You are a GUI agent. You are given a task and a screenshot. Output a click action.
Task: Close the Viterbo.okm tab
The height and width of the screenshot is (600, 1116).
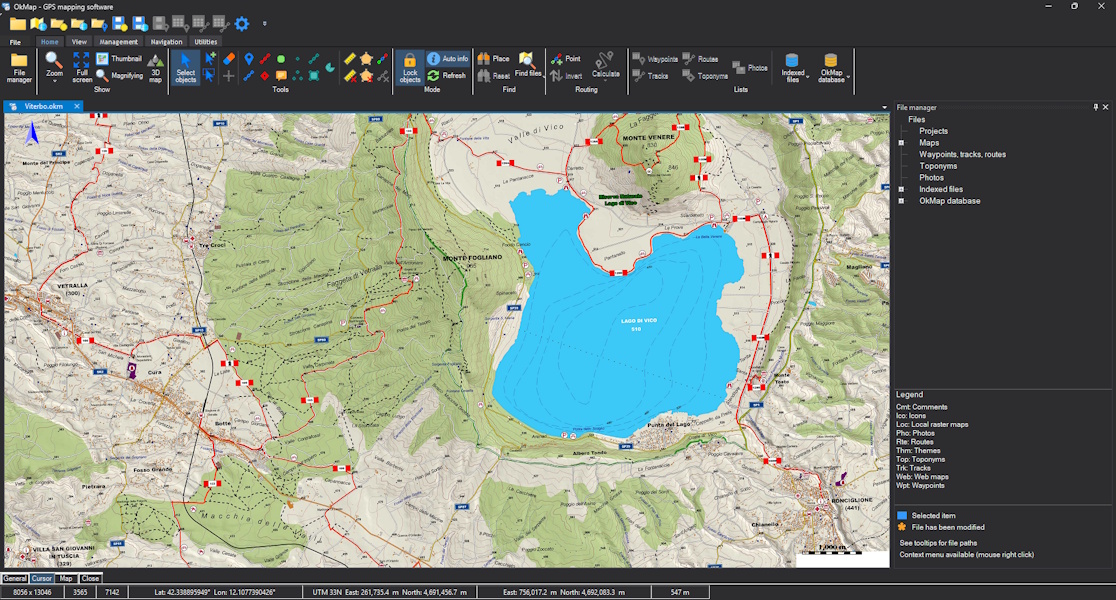pyautogui.click(x=77, y=106)
